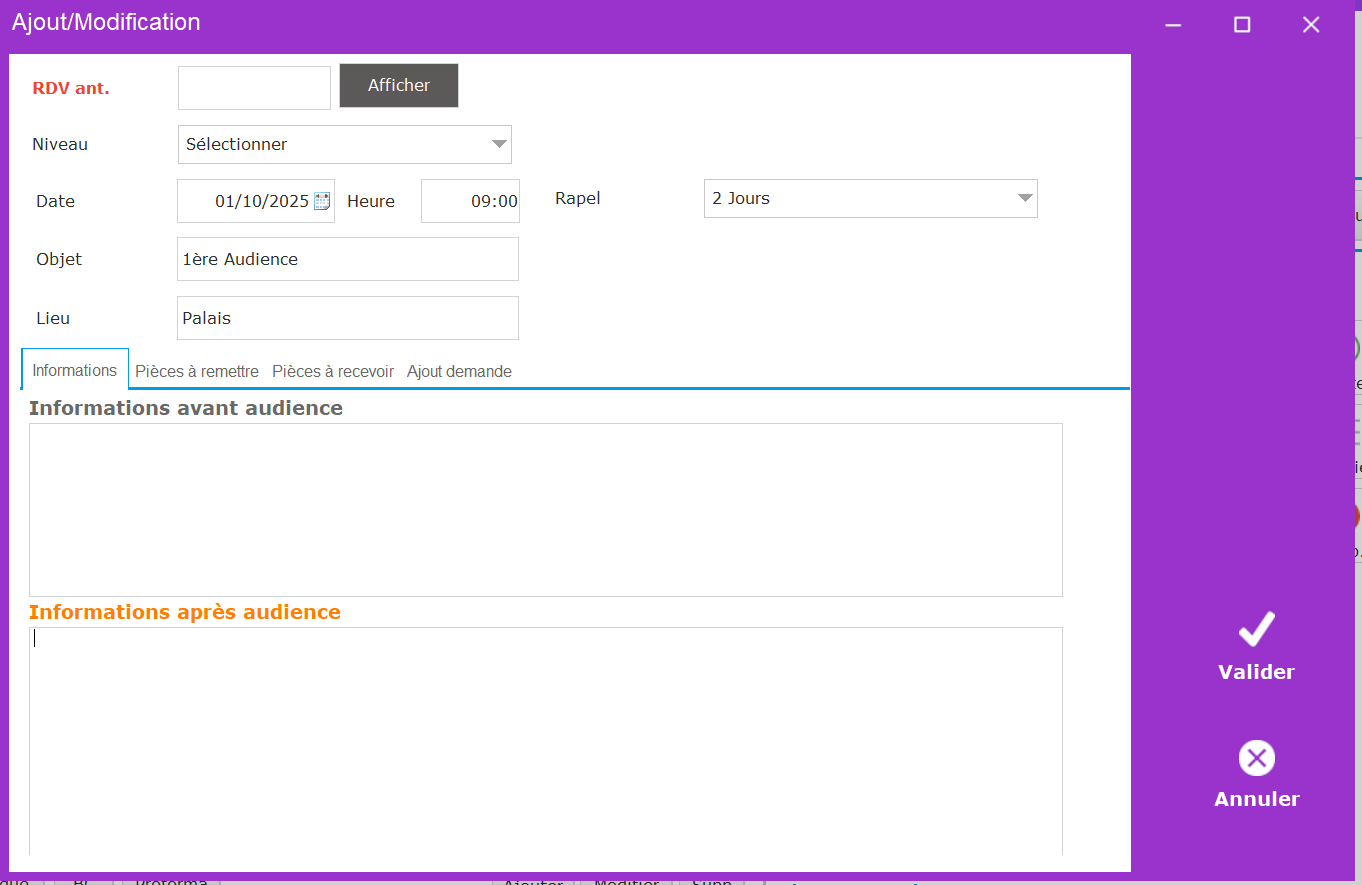
Task: Click the Annuler cross icon
Action: point(1256,758)
